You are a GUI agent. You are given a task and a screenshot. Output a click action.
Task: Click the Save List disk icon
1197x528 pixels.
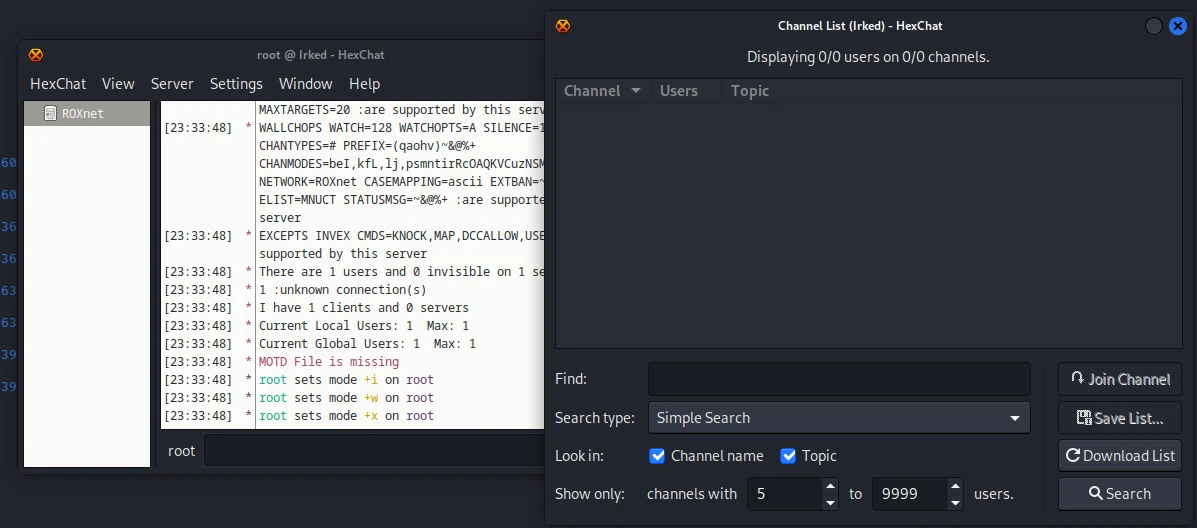tap(1083, 417)
